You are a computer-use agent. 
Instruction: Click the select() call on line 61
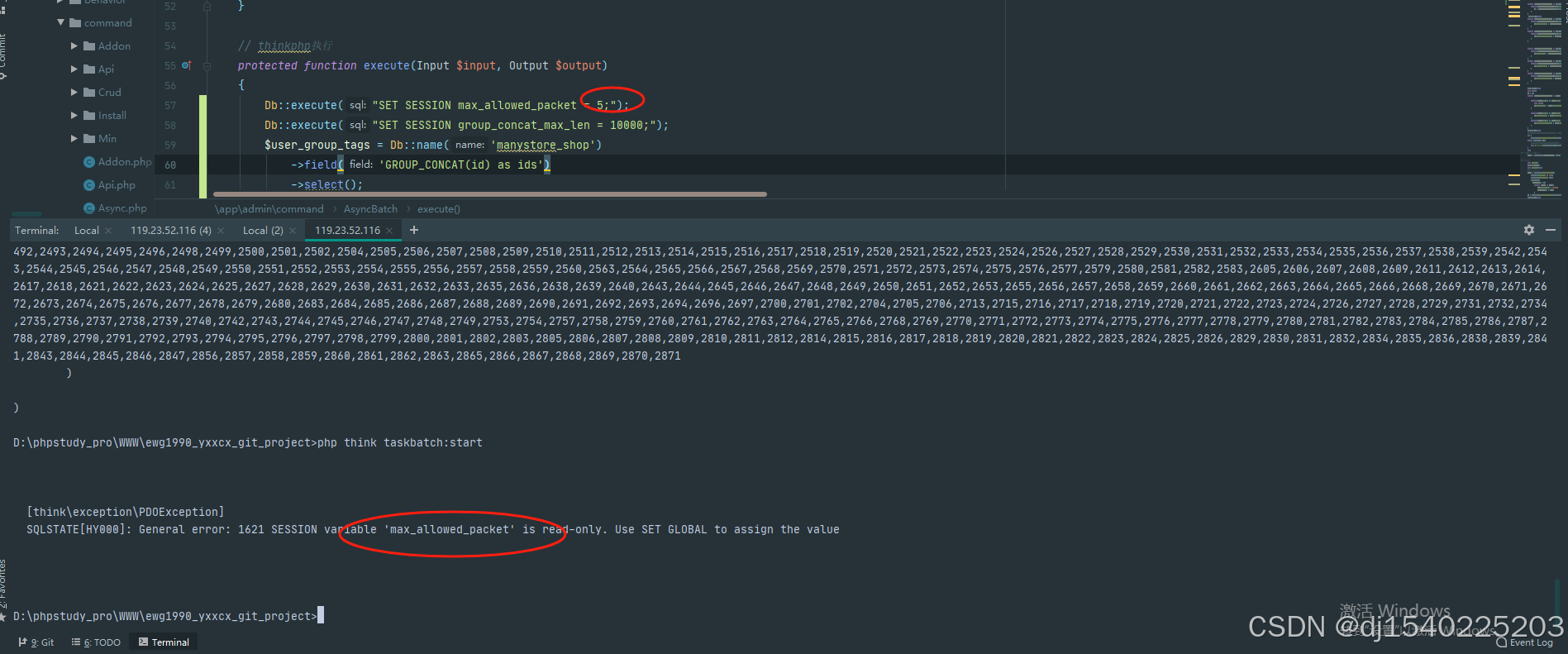[332, 184]
